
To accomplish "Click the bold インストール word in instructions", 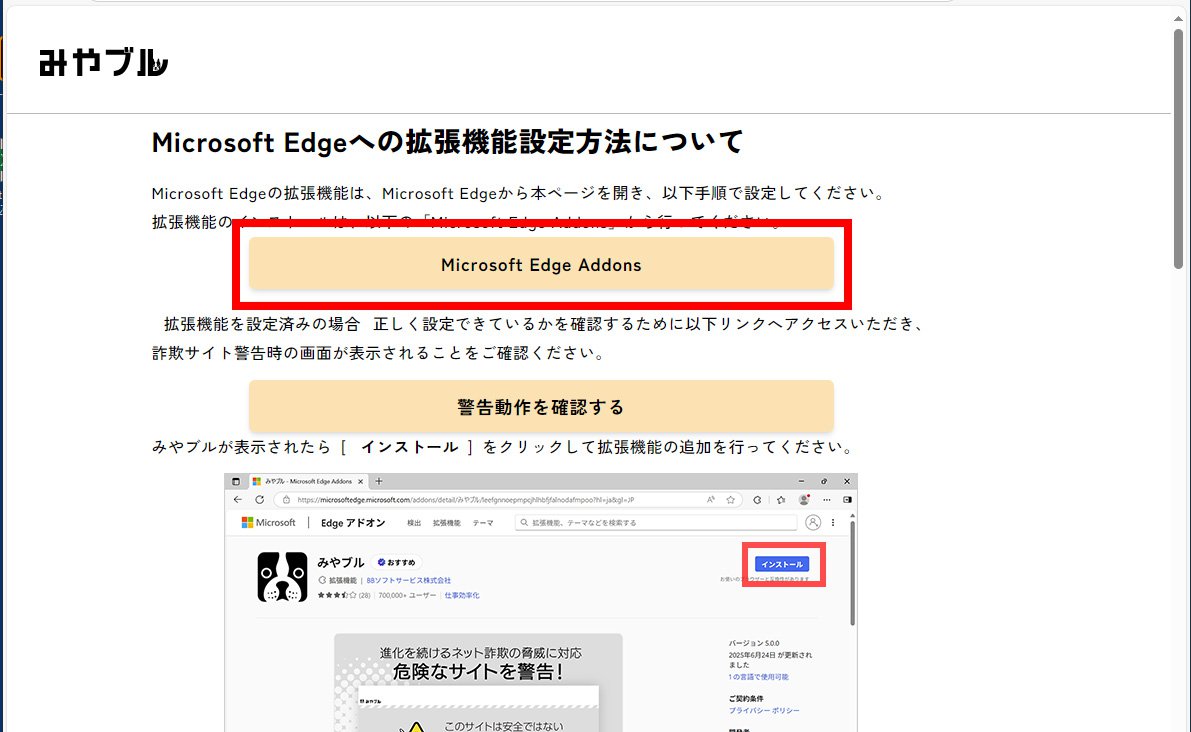I will [409, 447].
